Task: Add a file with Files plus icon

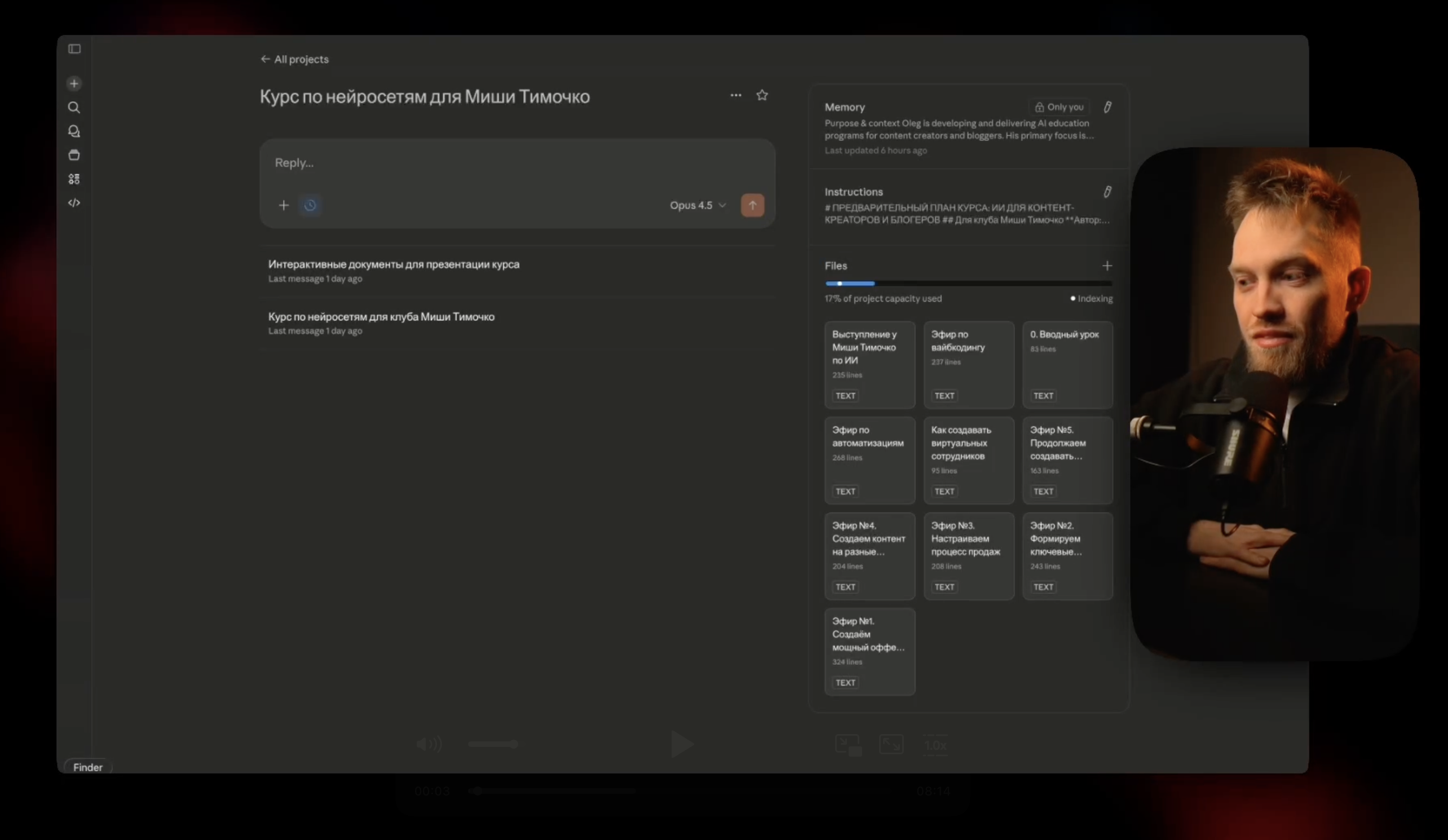Action: click(x=1107, y=266)
